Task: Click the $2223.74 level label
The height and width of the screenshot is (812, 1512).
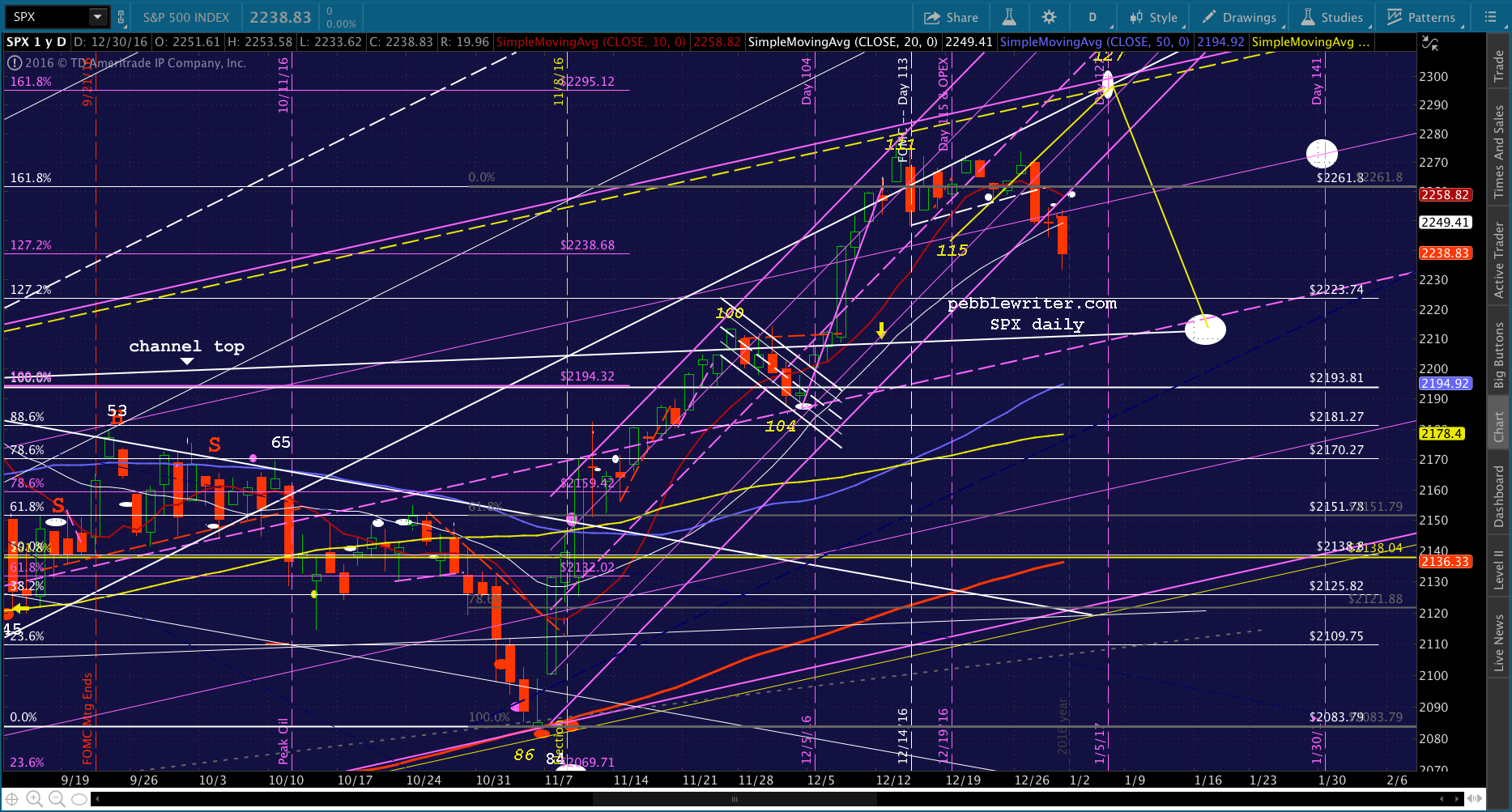Action: coord(1336,290)
